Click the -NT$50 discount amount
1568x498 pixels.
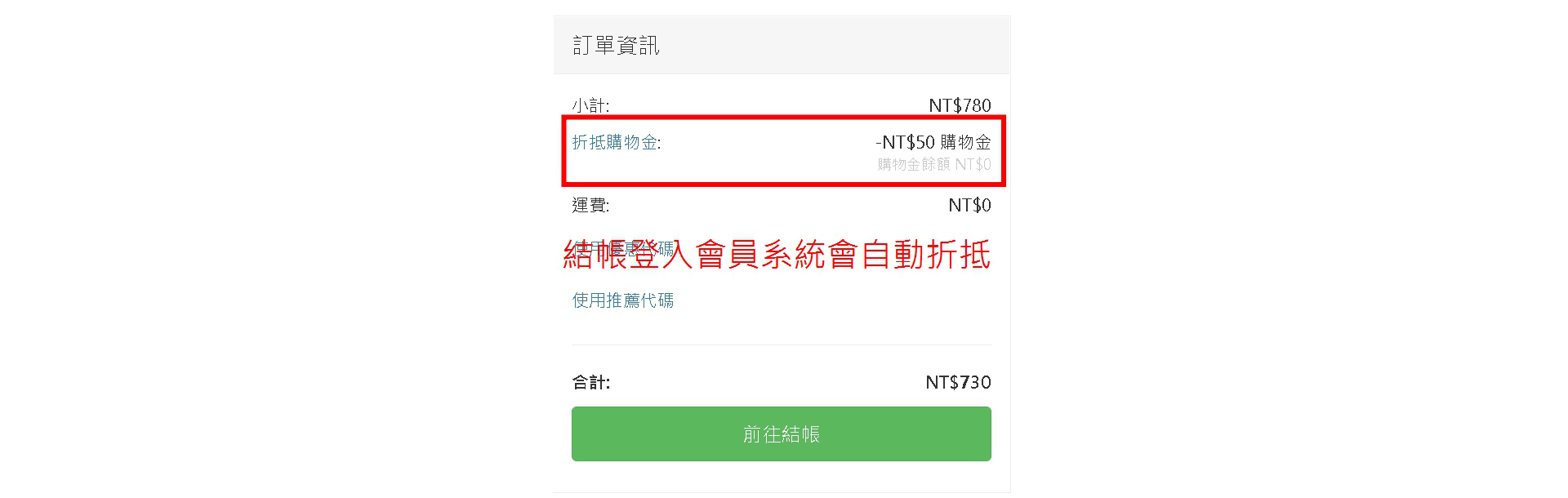[905, 142]
